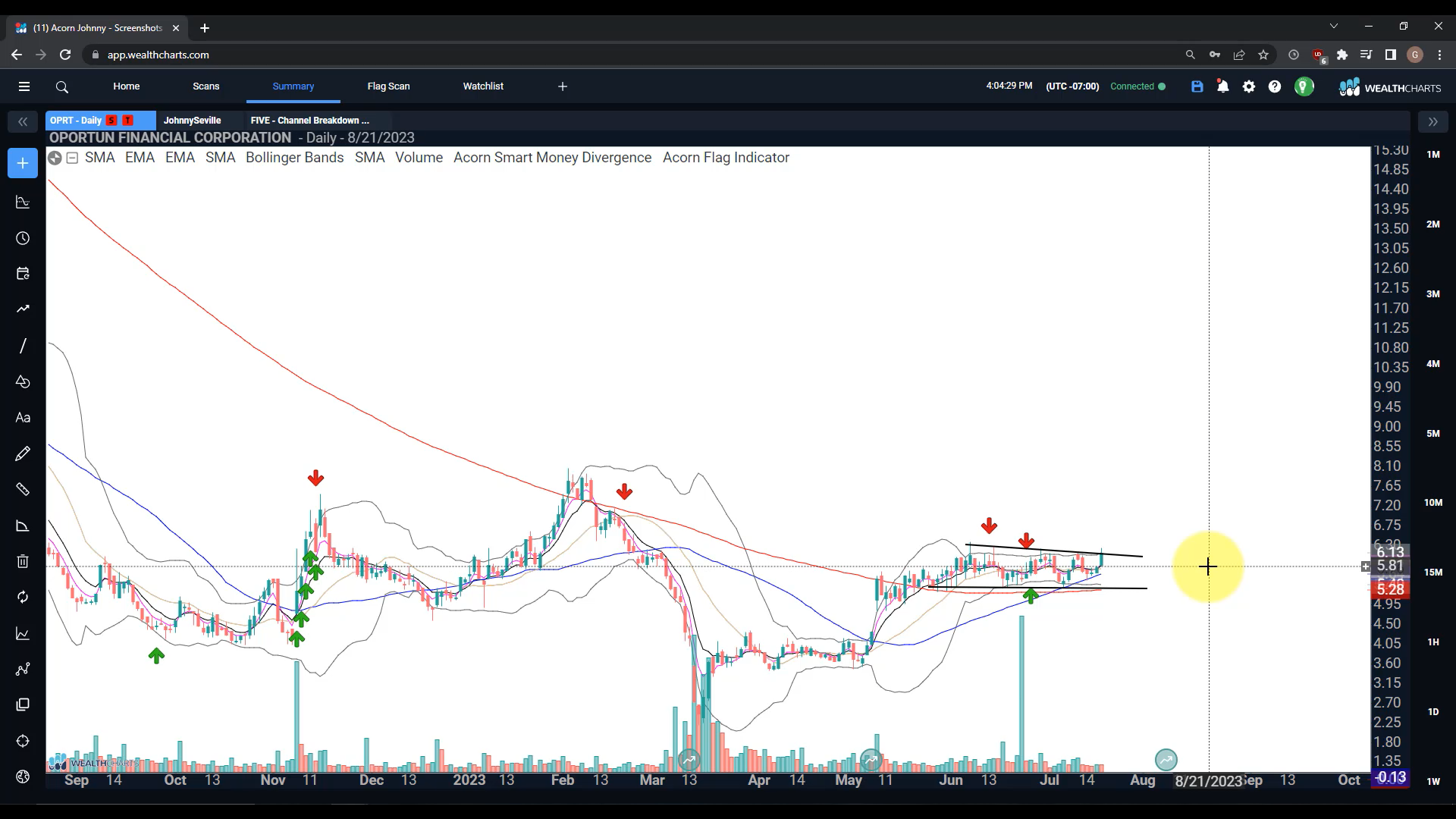Click the indicator legend arrow circle icon

click(55, 158)
